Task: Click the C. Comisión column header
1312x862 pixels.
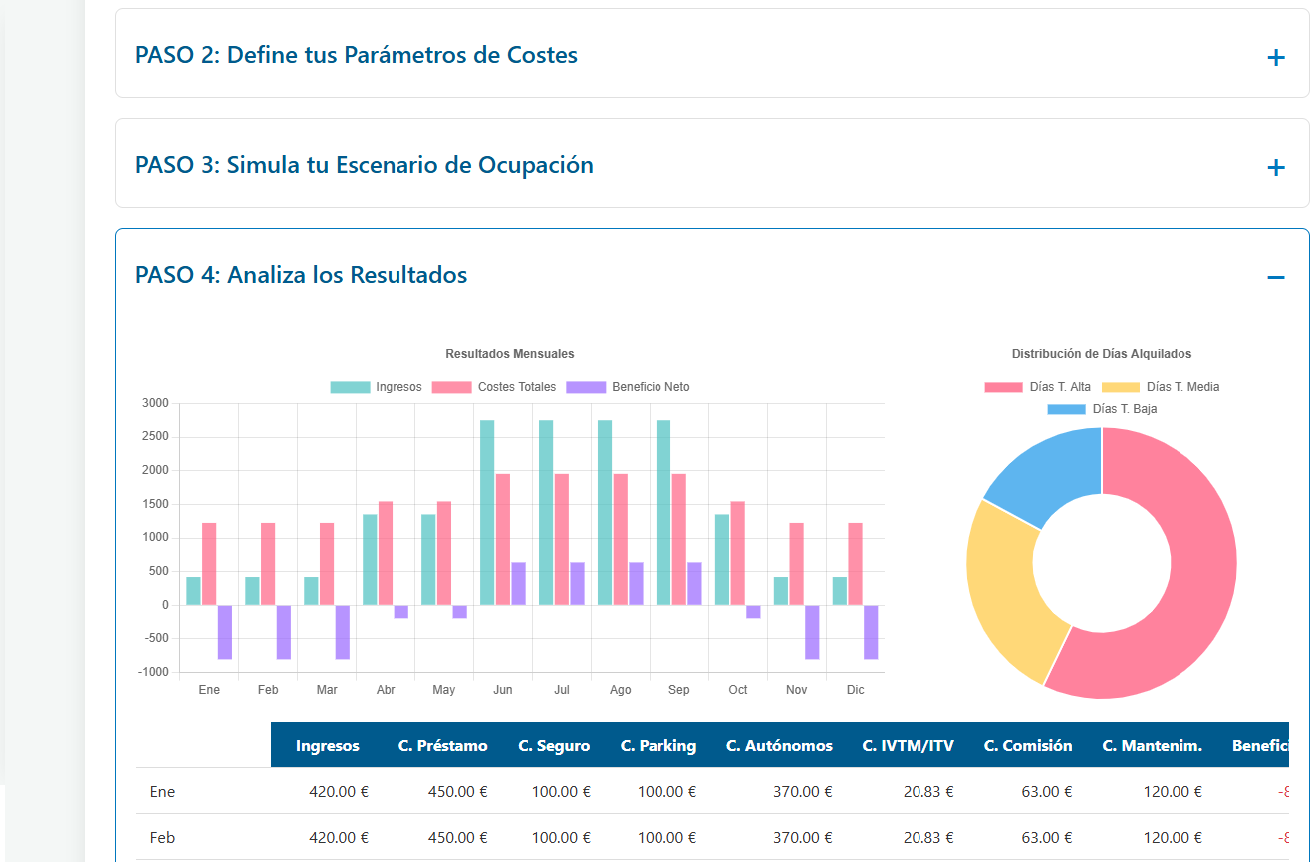Action: 1027,746
